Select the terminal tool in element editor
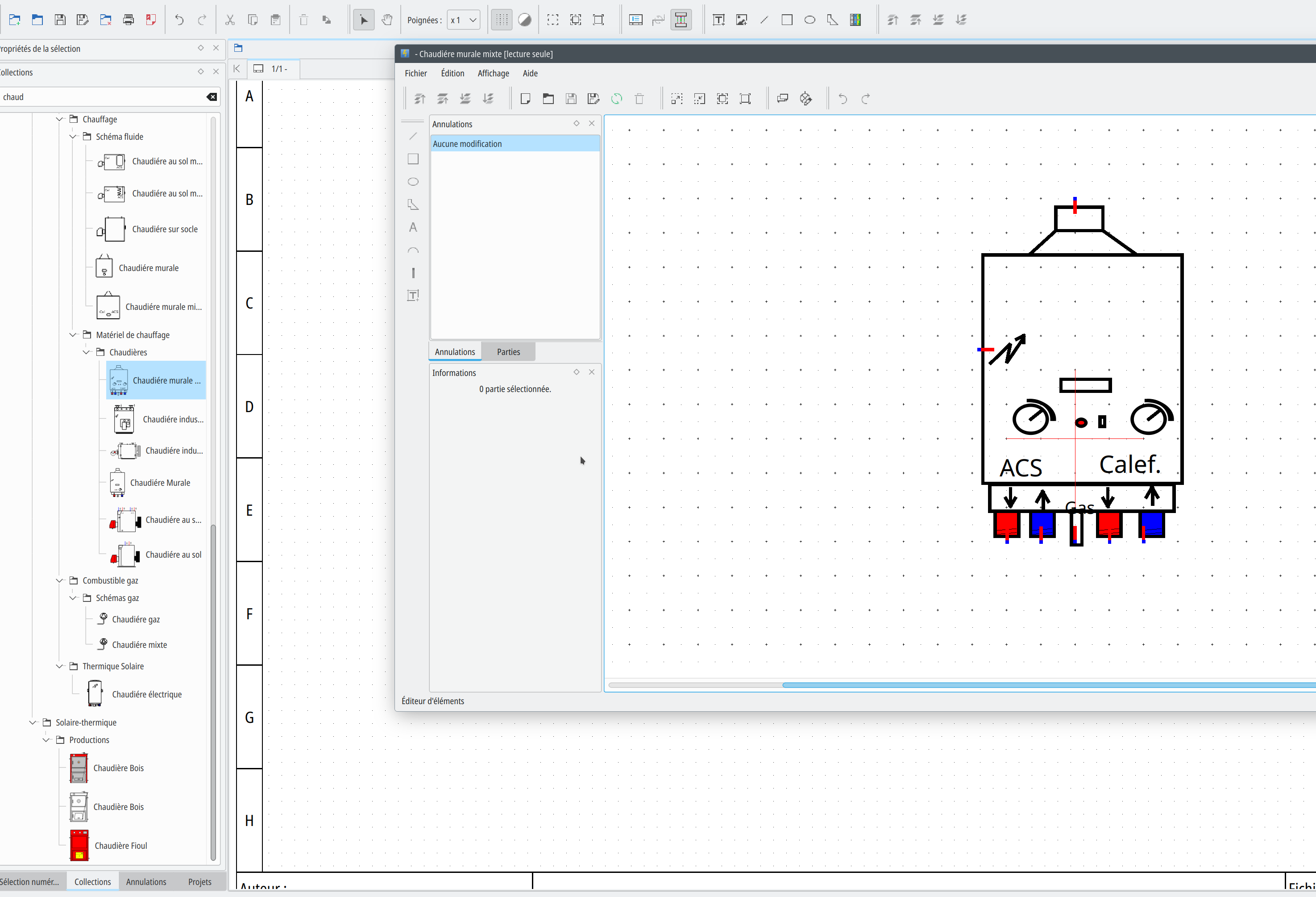 click(x=413, y=272)
